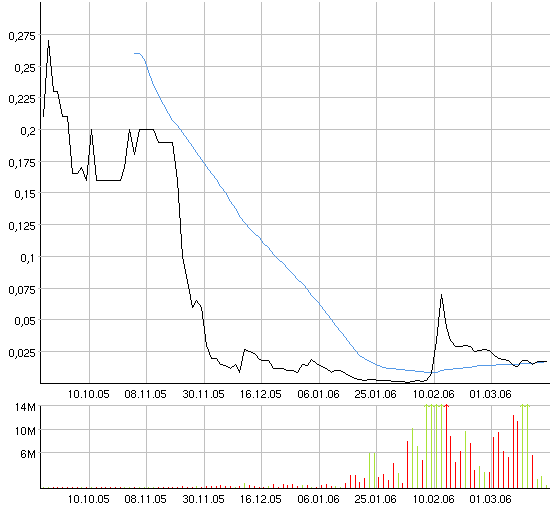Screen dimensions: 550x512
Task: Click date 10.02.06 under the price chart
Action: (434, 394)
